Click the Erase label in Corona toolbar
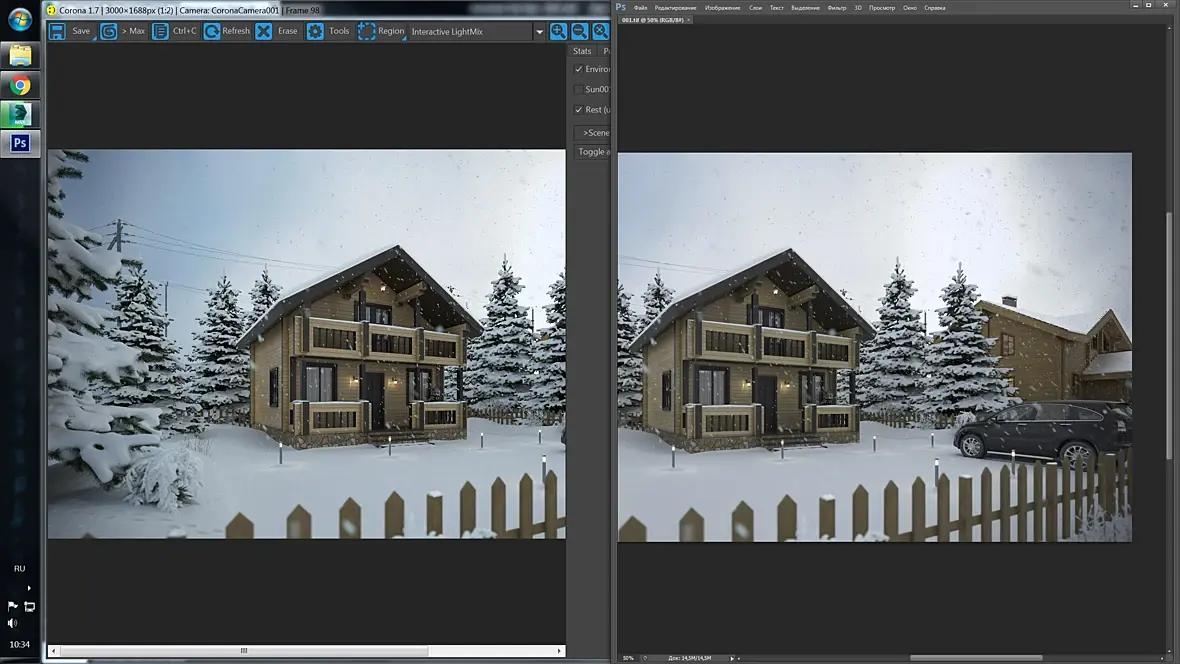The height and width of the screenshot is (664, 1180). click(287, 31)
